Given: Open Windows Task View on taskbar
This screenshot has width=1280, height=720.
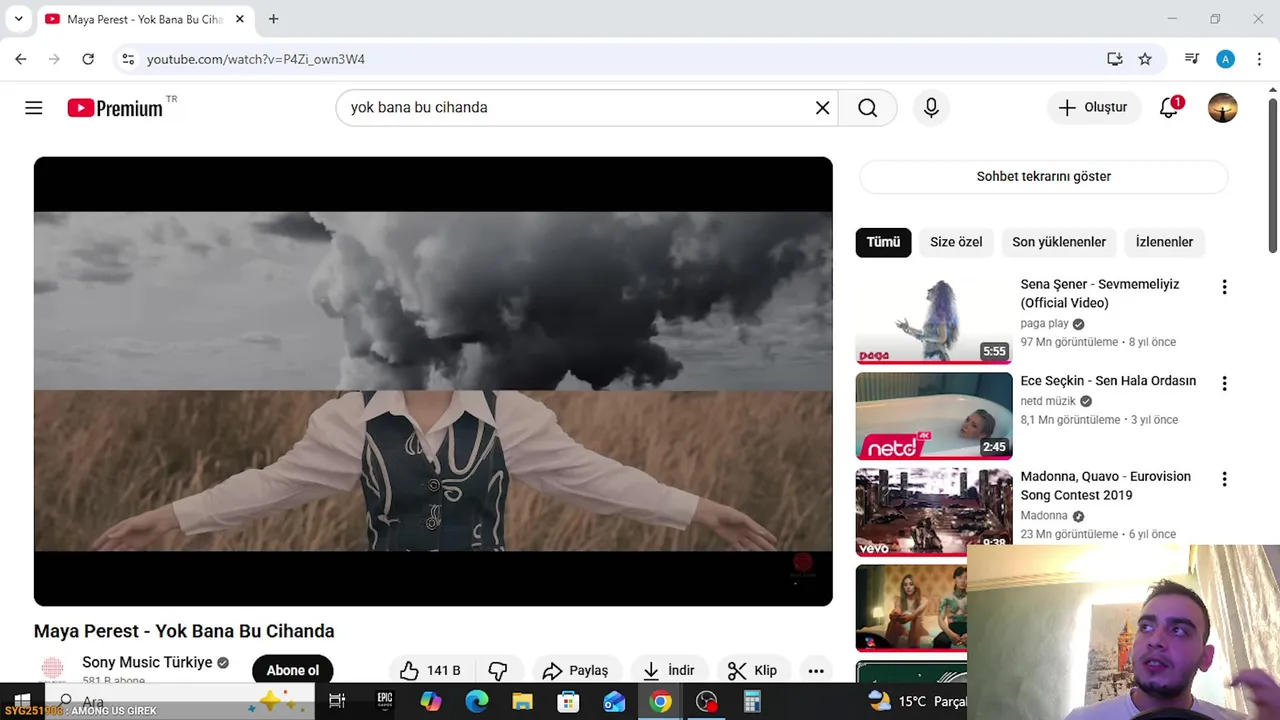Looking at the screenshot, I should (337, 701).
